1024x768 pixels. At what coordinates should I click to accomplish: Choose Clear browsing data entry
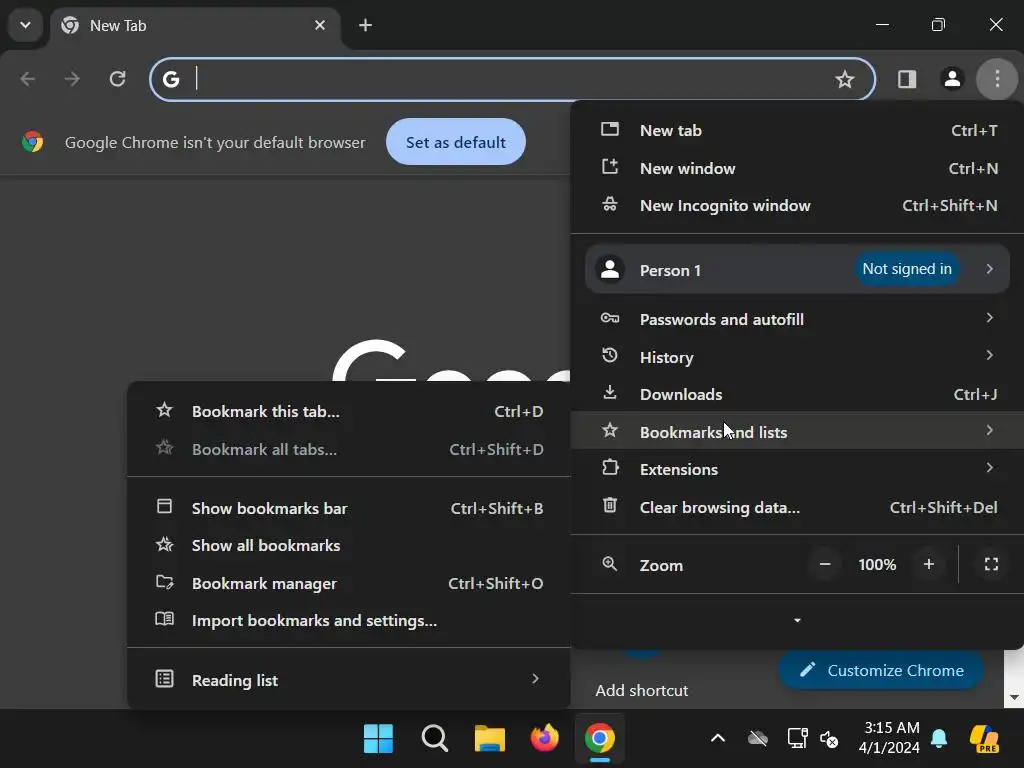(x=798, y=507)
